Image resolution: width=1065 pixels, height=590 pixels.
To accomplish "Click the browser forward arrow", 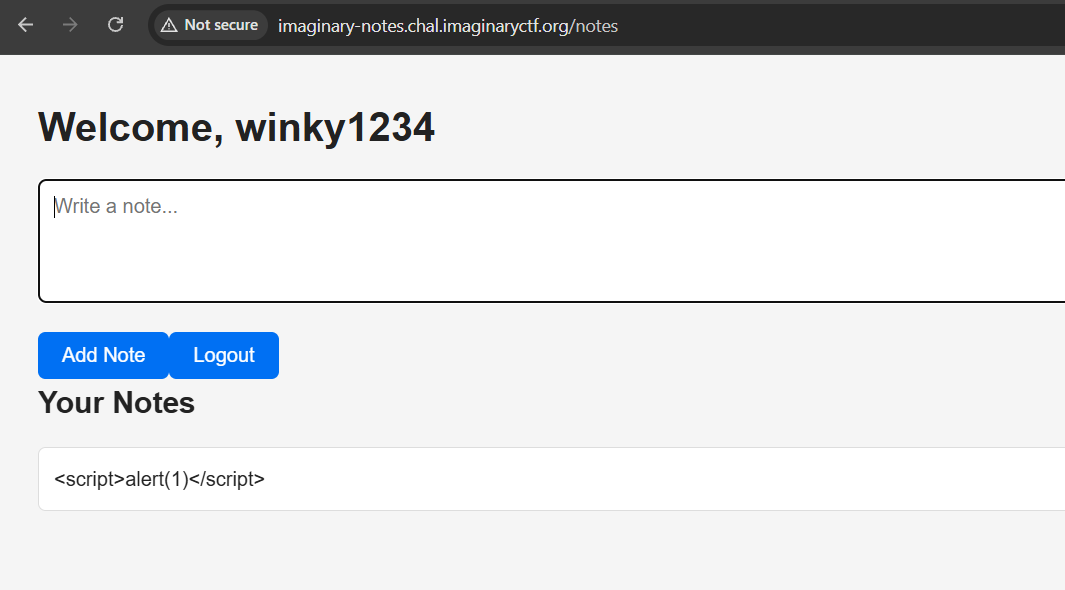I will pyautogui.click(x=70, y=25).
